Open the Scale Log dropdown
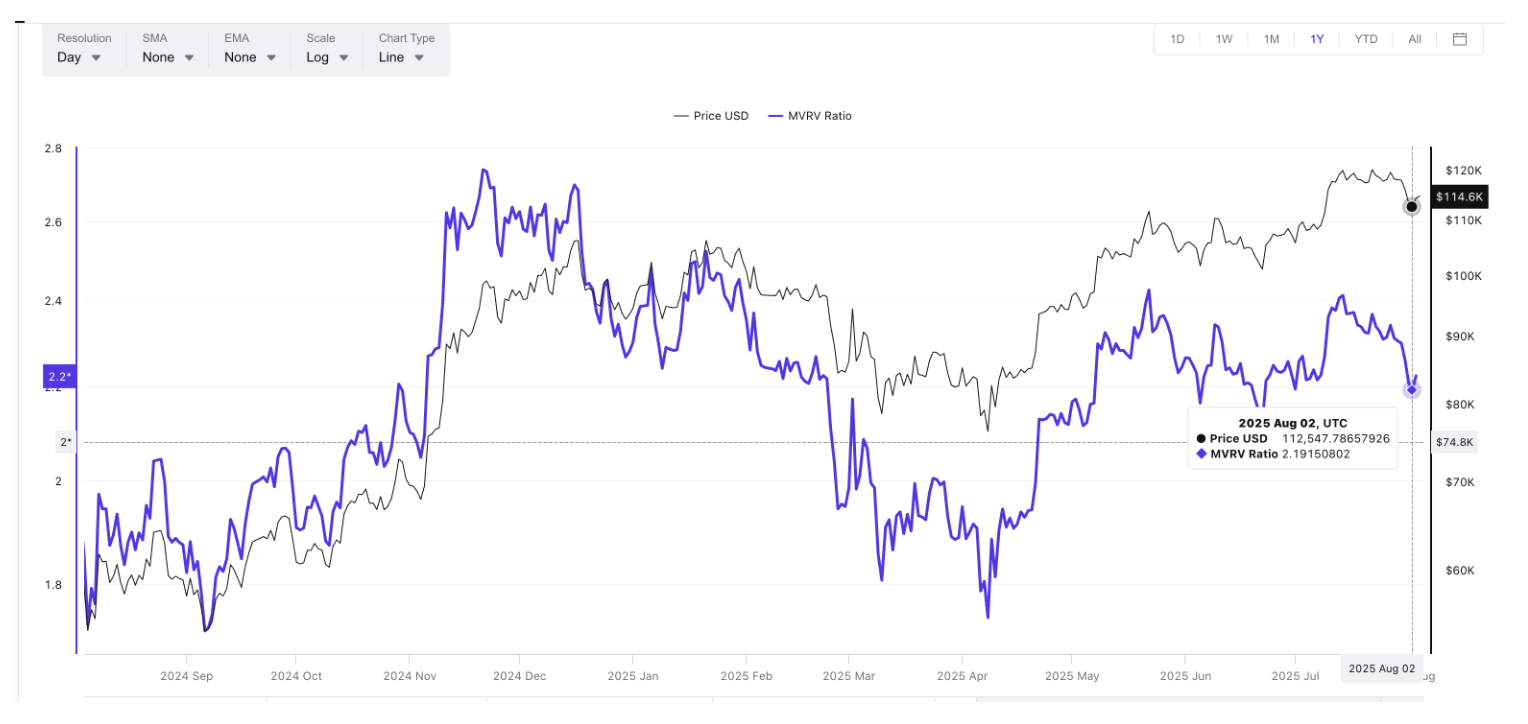Image resolution: width=1528 pixels, height=724 pixels. [x=327, y=57]
